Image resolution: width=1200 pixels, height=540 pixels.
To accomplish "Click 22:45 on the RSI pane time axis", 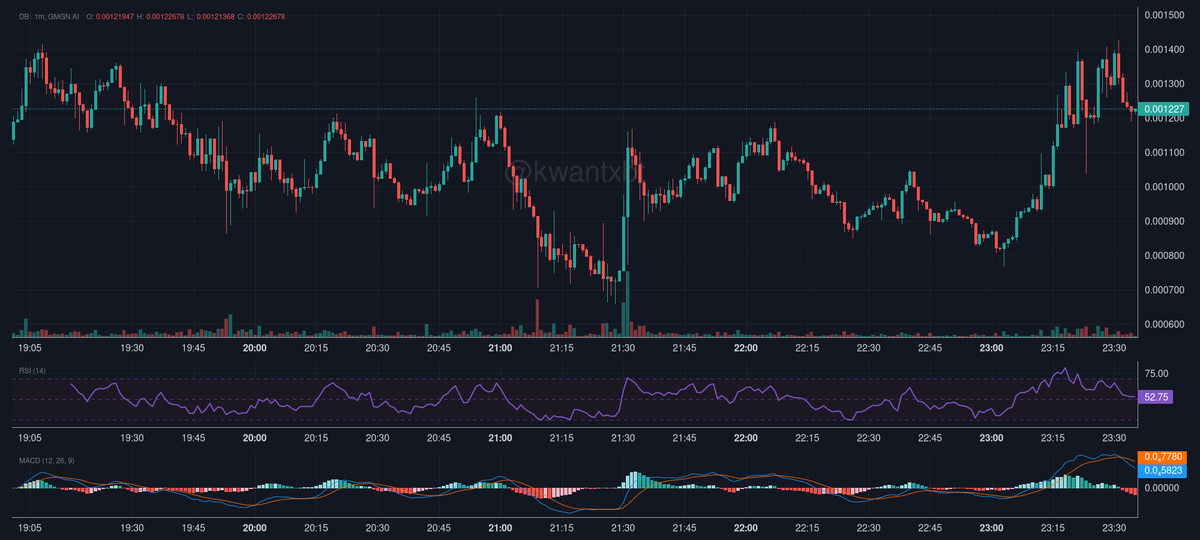I will click(x=930, y=437).
